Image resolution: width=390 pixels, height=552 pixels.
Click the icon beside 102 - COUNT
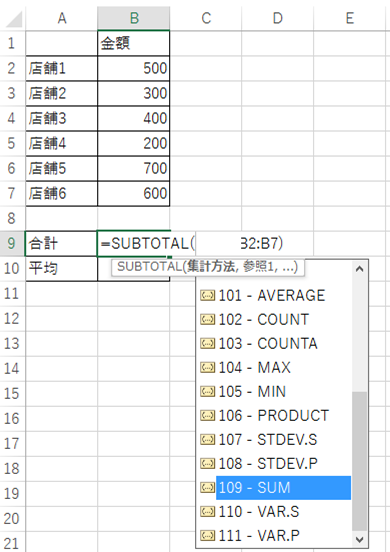point(207,319)
